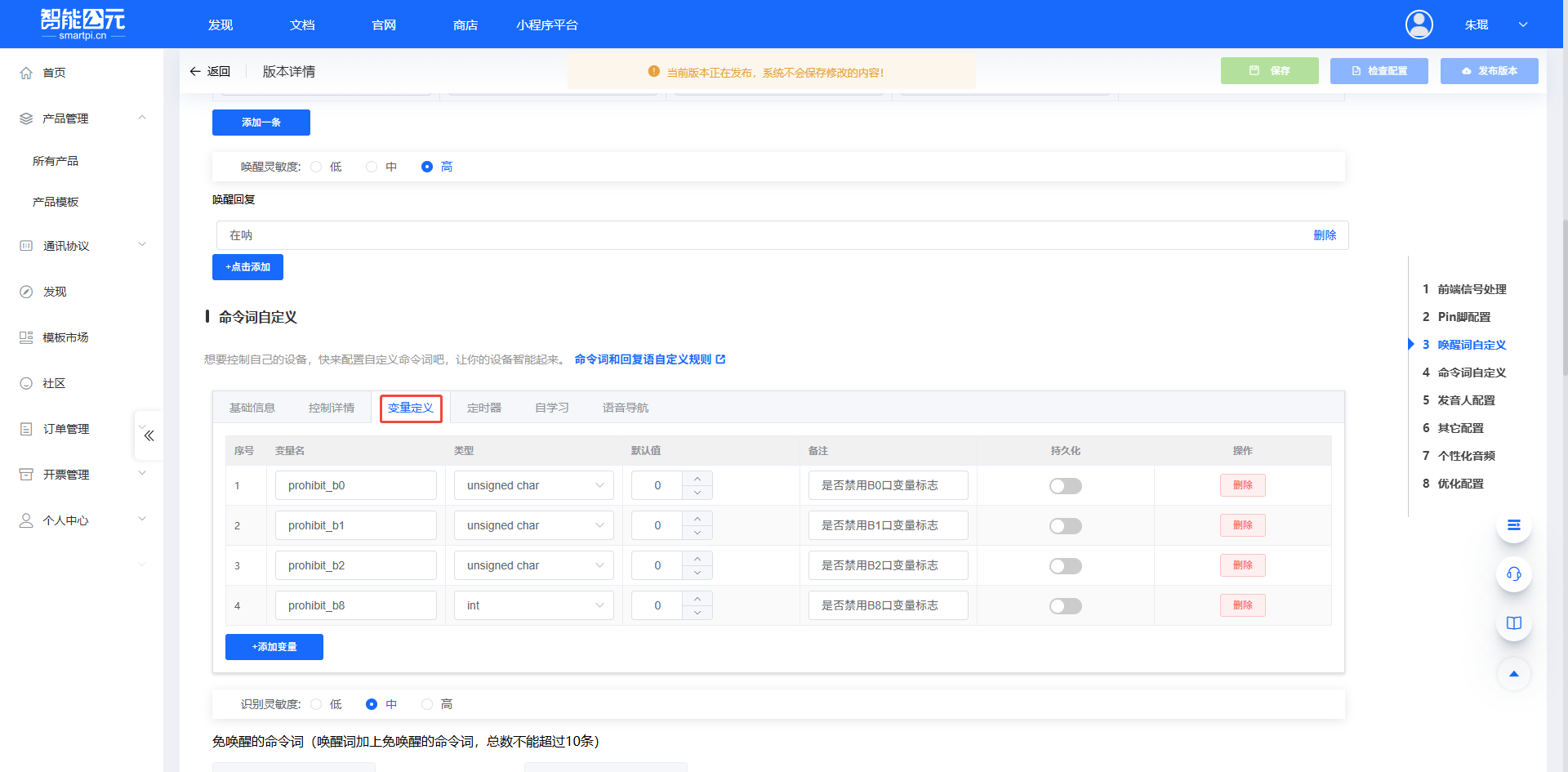The width and height of the screenshot is (1568, 772).
Task: Open 文档 in the top navigation
Action: [x=301, y=25]
